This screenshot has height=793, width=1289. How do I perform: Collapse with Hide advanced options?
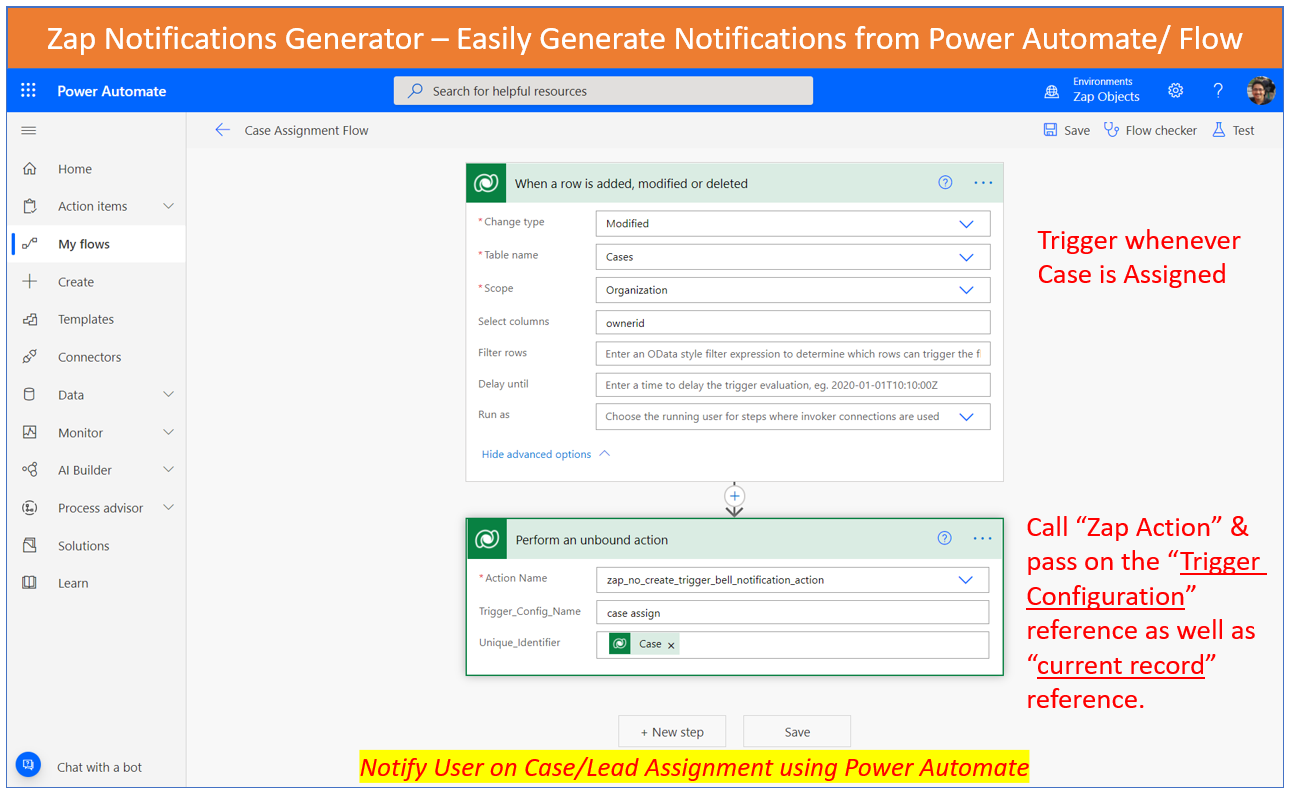546,454
